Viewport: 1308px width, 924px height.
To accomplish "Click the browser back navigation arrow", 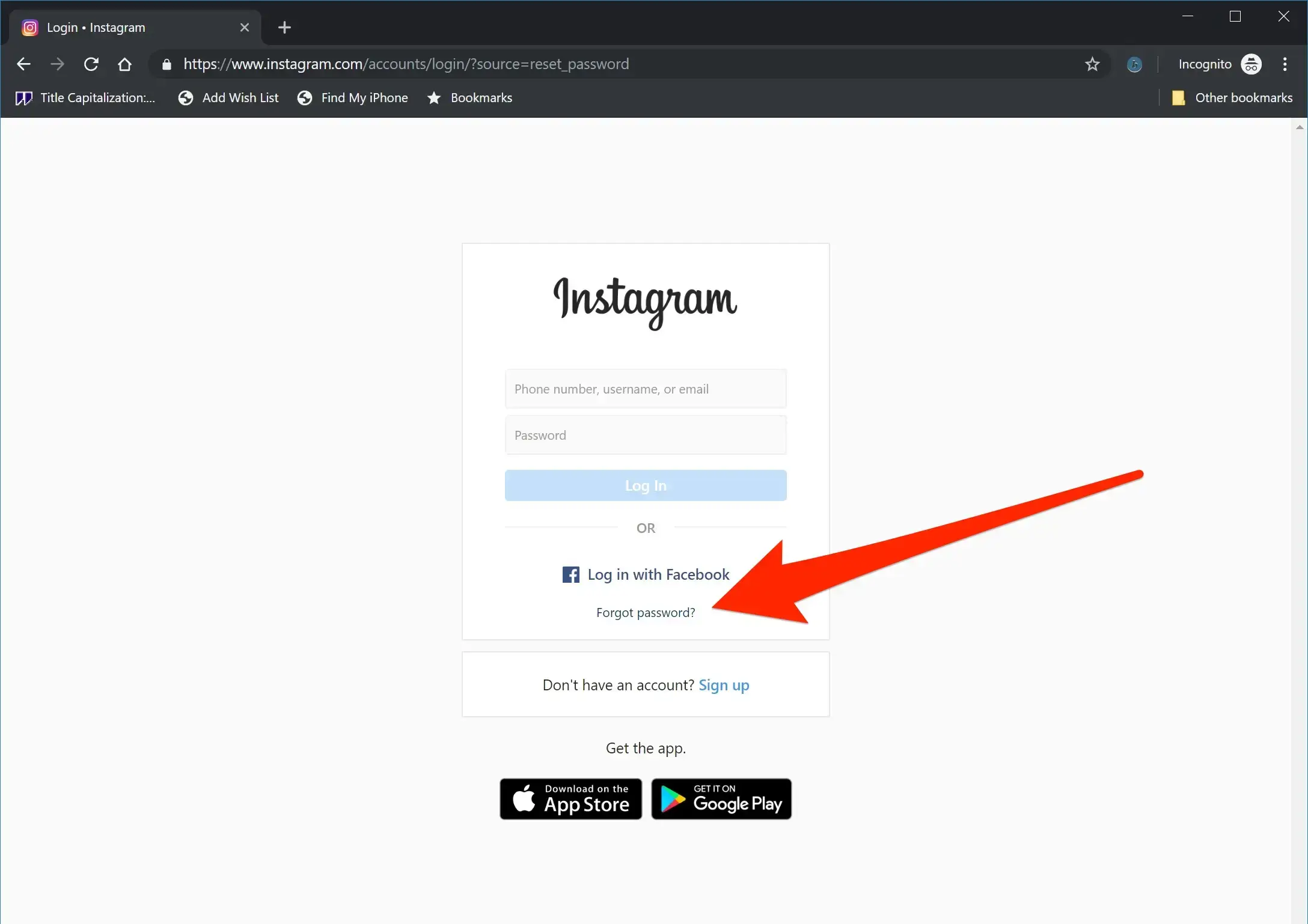I will [x=24, y=64].
